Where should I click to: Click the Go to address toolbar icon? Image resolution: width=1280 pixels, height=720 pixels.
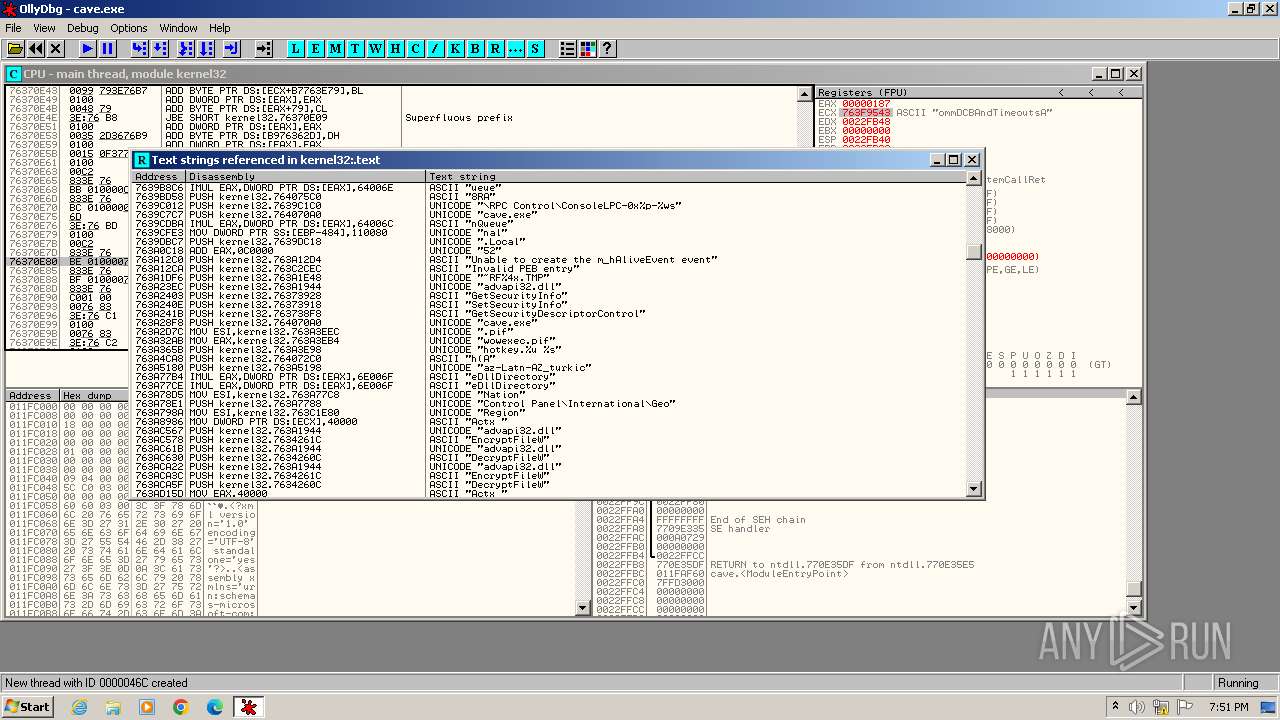(x=264, y=48)
